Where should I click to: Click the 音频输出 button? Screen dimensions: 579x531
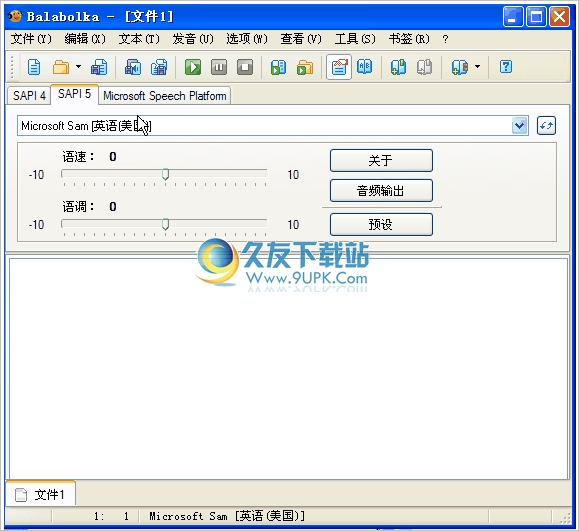click(381, 191)
